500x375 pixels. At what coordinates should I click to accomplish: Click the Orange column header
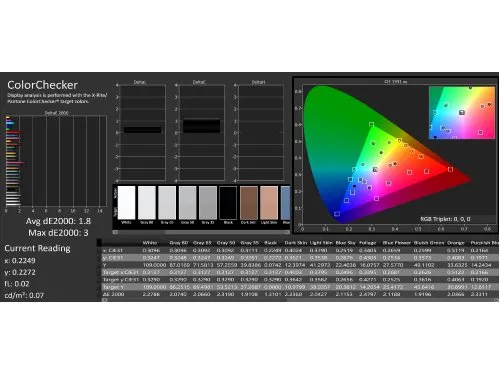point(456,243)
